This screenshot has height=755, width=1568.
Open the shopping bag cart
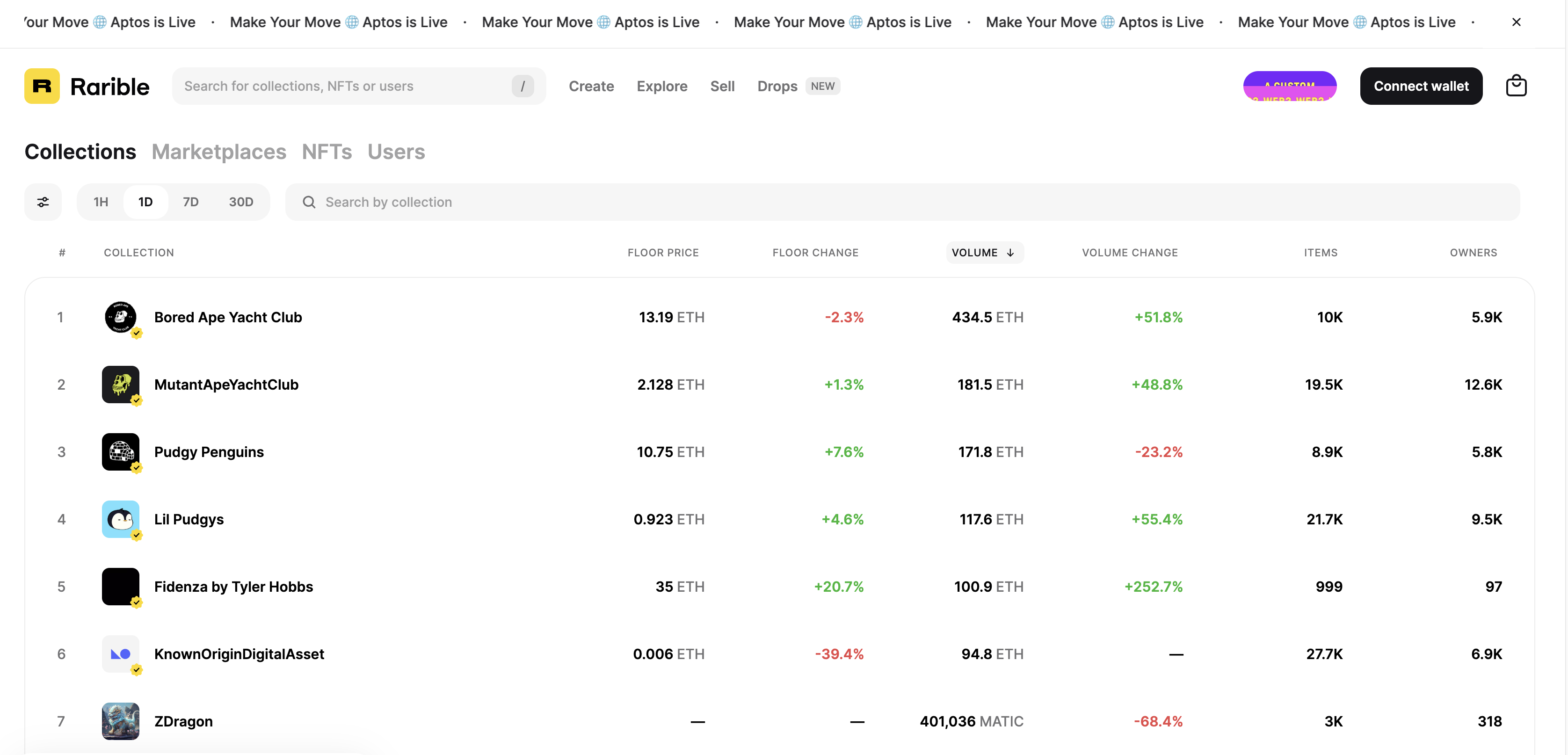click(x=1516, y=86)
